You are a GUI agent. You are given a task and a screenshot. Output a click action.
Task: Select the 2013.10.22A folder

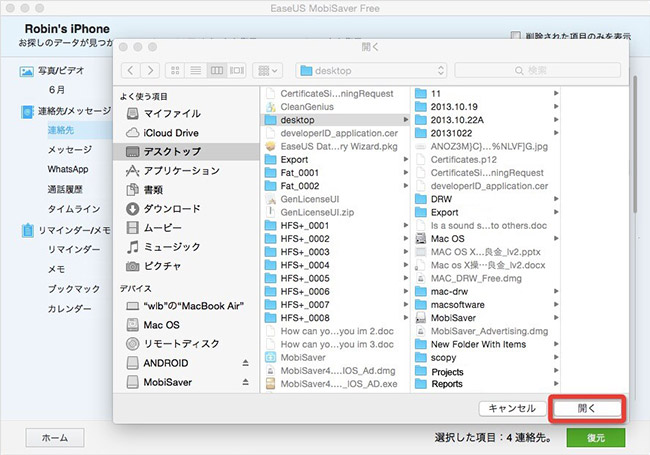[486, 120]
